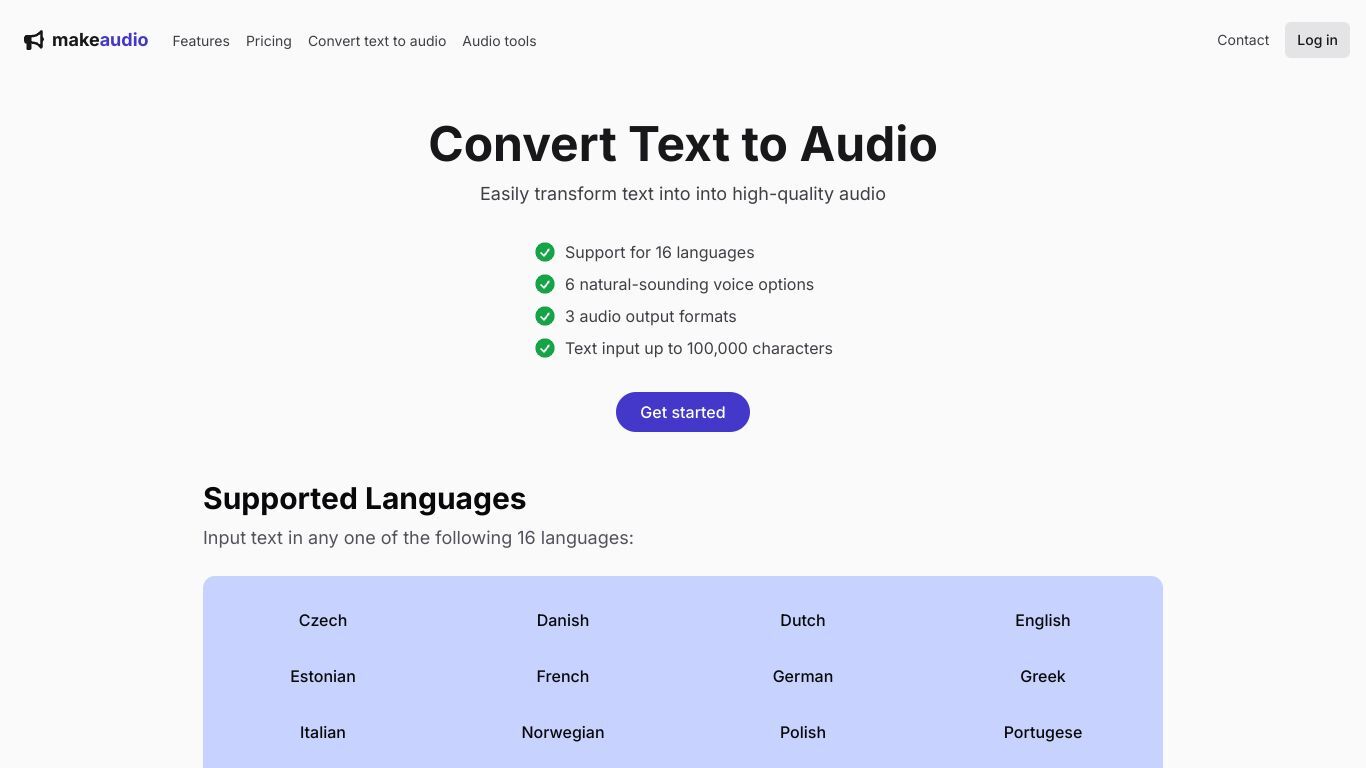Open the Features menu item
Image resolution: width=1366 pixels, height=768 pixels.
tap(201, 41)
